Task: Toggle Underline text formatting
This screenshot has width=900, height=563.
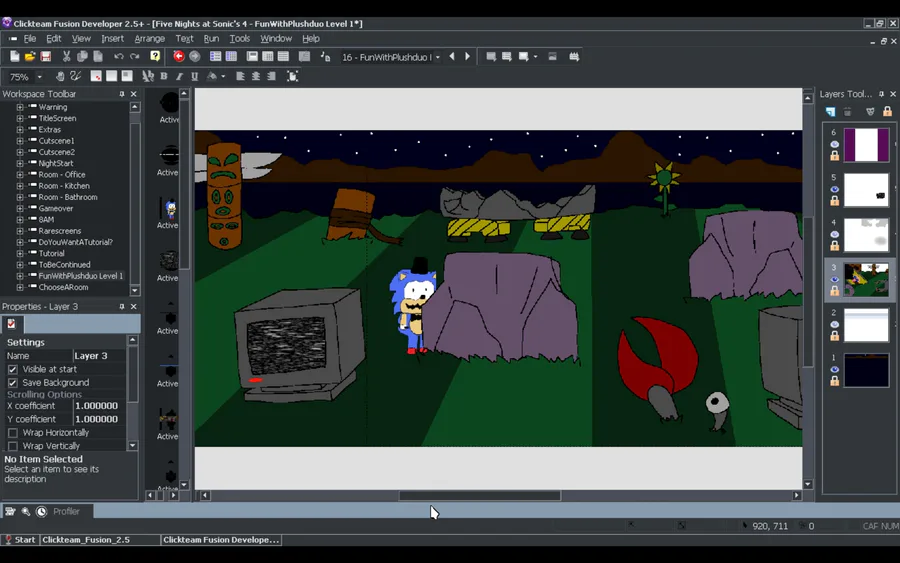Action: click(195, 76)
